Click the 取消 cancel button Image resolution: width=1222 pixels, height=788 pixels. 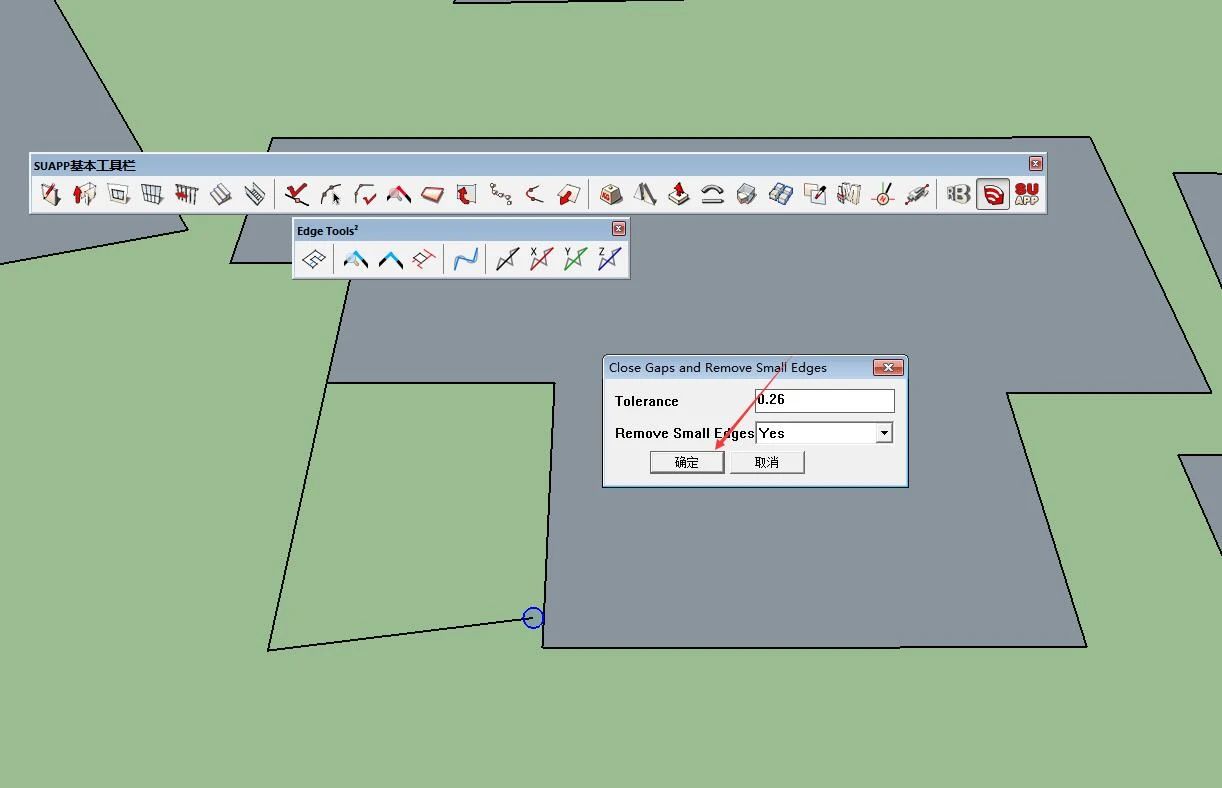(x=767, y=462)
